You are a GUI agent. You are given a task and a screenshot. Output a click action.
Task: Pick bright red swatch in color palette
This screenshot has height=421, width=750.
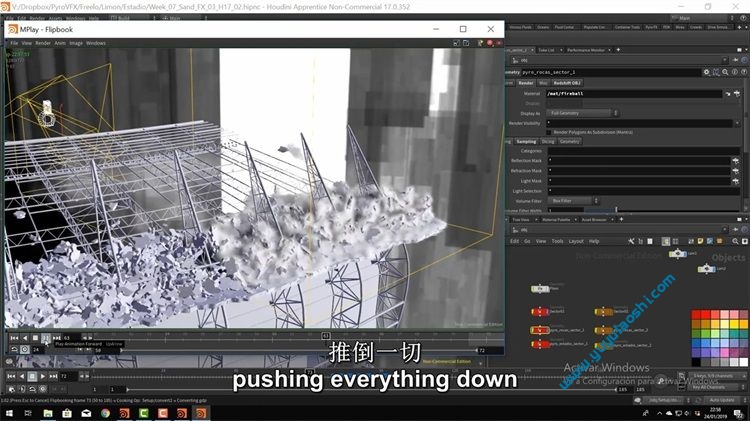[x=706, y=314]
